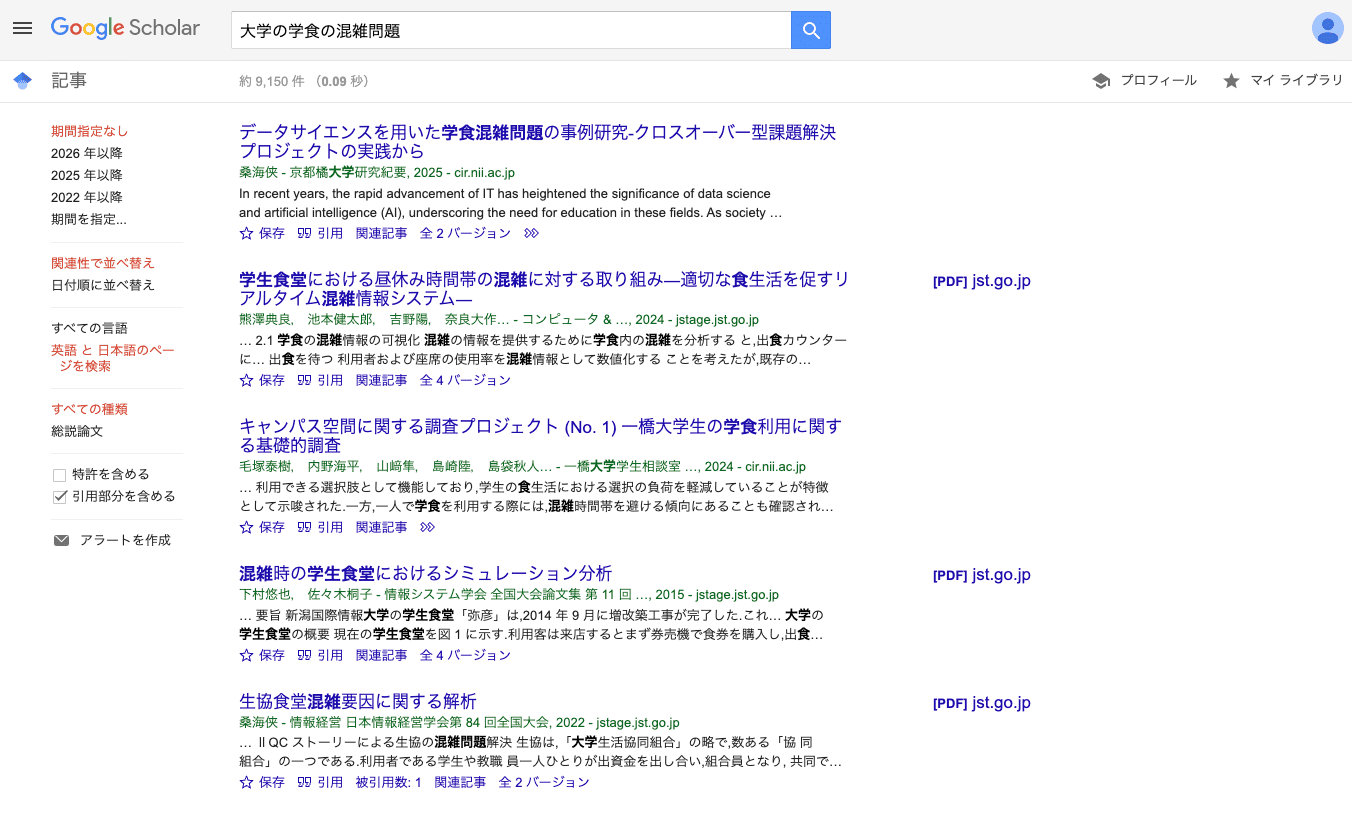Viewport: 1352px width, 813px height.
Task: Select すべての種類 type filter
Action: 90,409
